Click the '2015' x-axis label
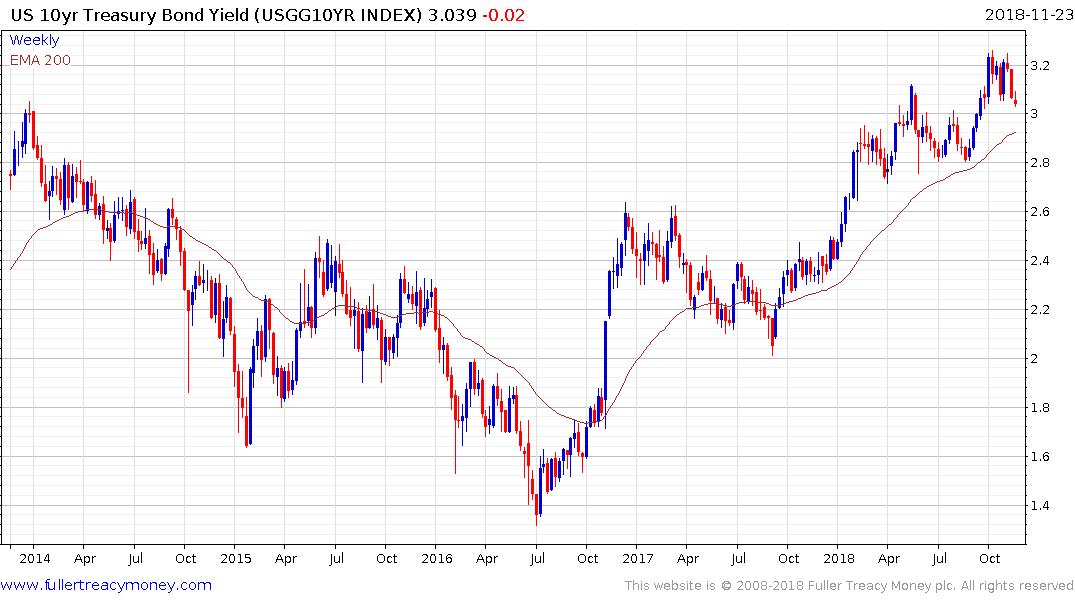 pyautogui.click(x=236, y=558)
